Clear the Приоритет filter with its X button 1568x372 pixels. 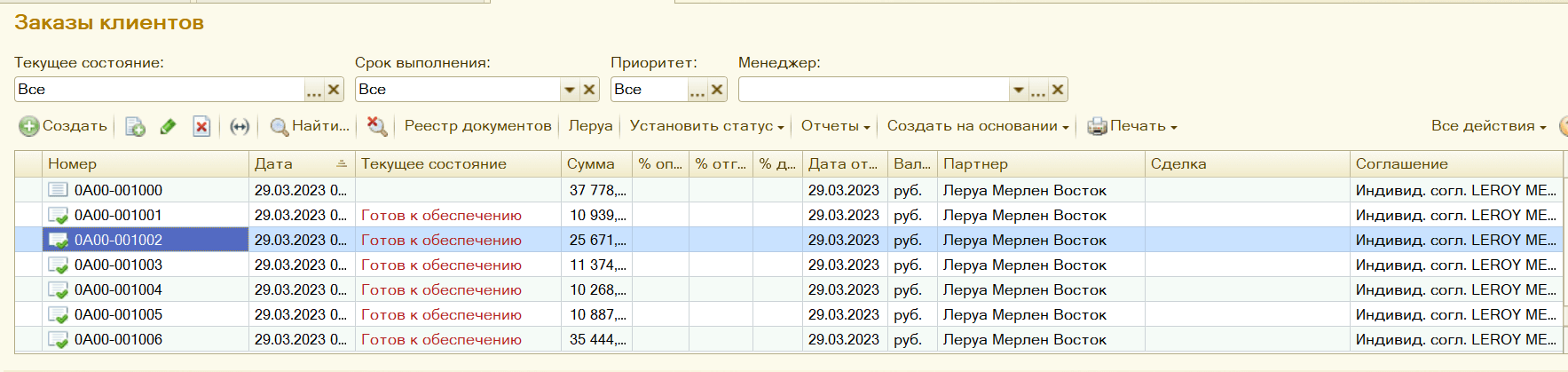717,90
